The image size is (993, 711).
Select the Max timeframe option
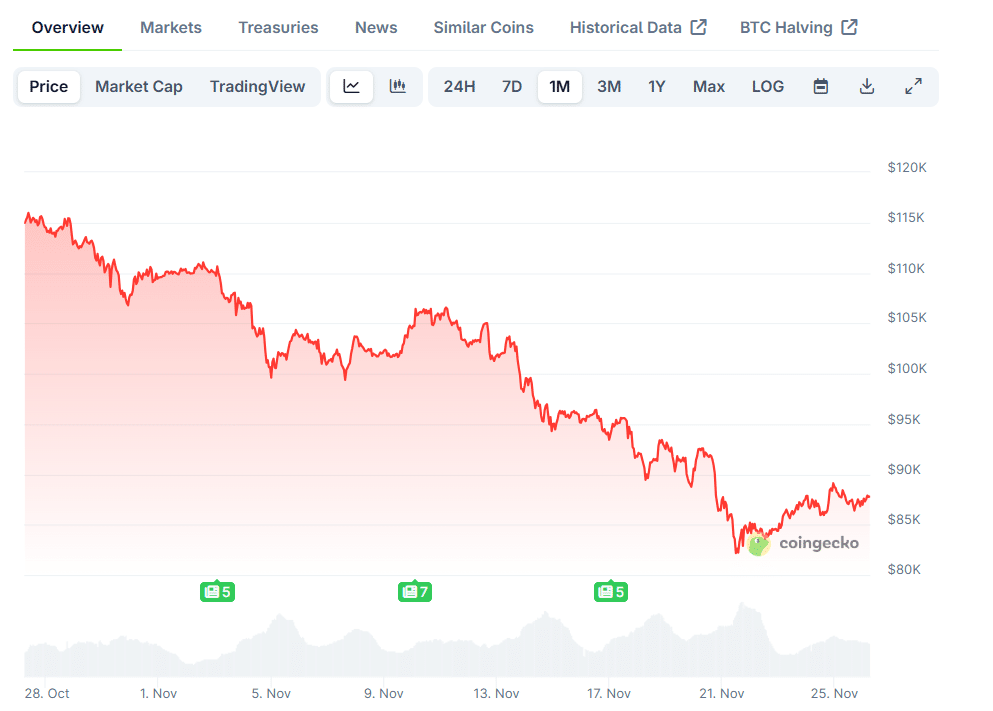tap(708, 87)
